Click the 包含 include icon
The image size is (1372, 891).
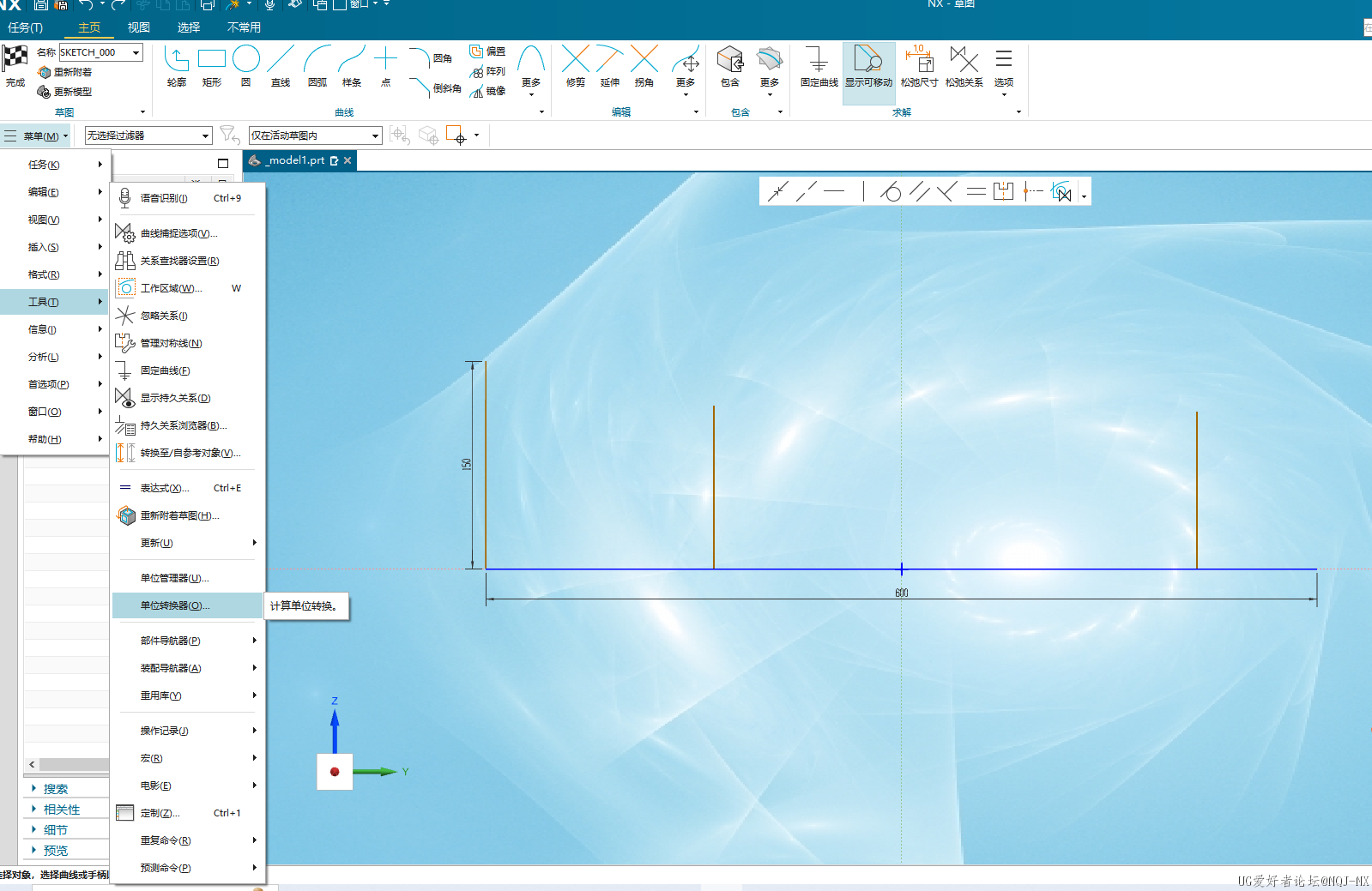coord(730,59)
